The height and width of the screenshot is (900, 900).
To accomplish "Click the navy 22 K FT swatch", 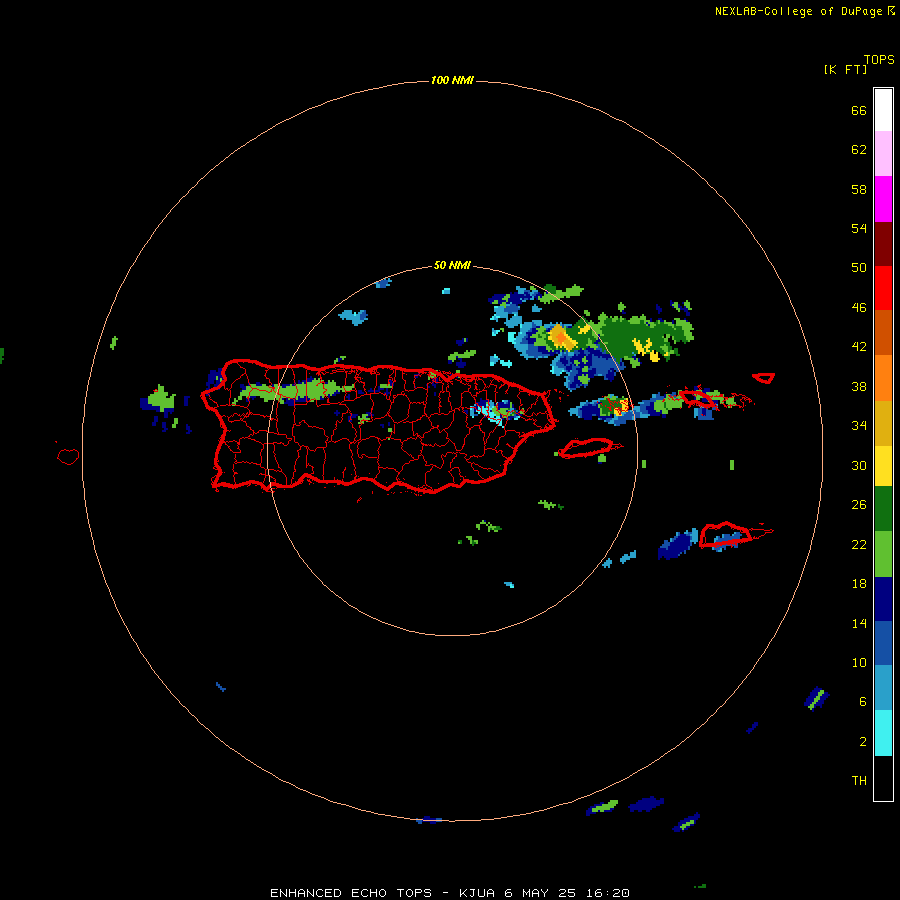I will [x=883, y=599].
